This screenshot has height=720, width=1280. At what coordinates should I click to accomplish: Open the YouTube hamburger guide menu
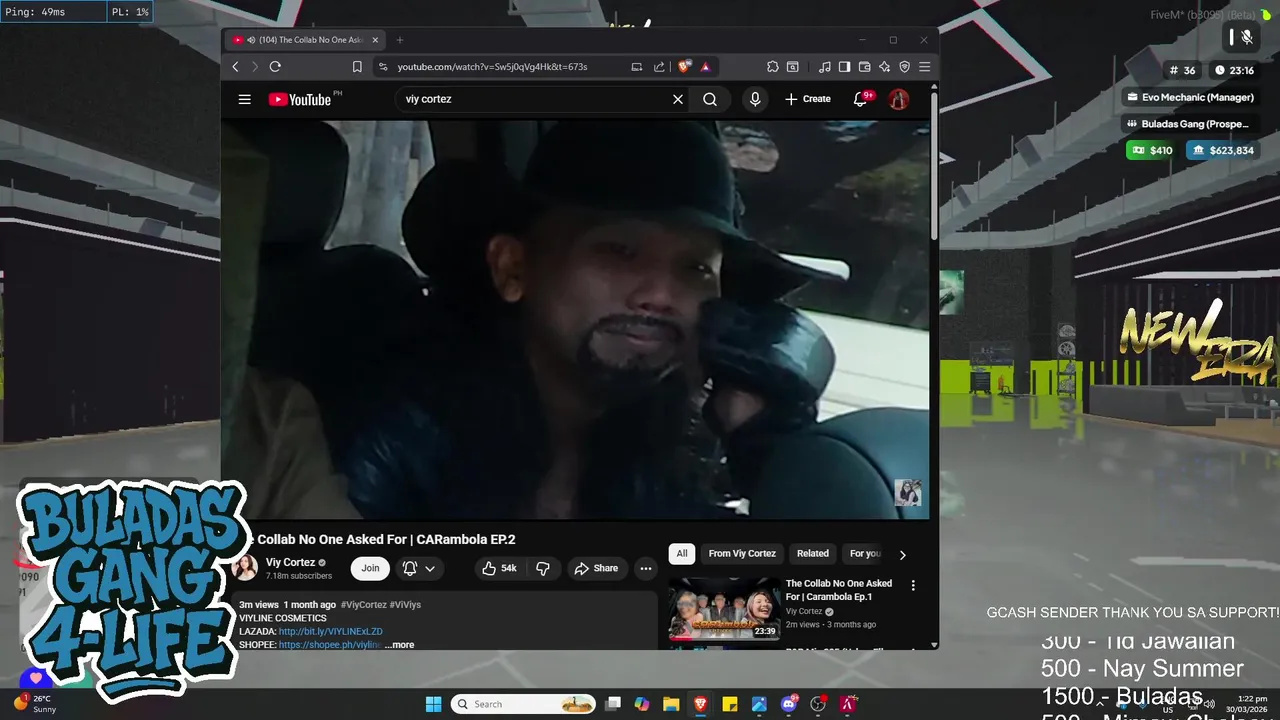[244, 99]
